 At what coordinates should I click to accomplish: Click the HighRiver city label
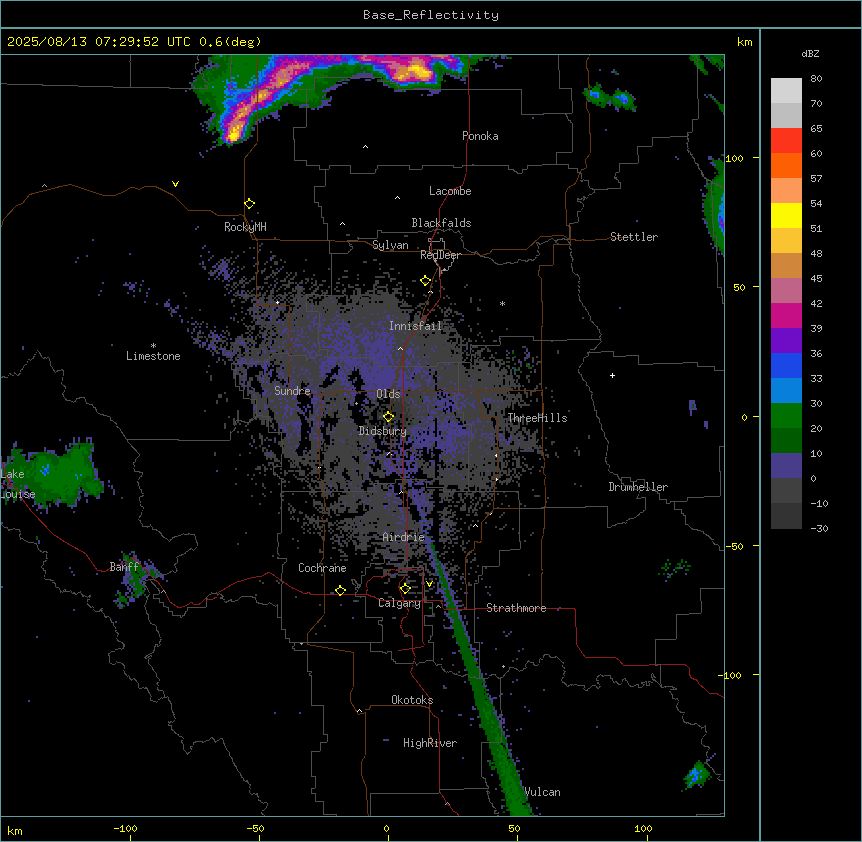point(430,743)
